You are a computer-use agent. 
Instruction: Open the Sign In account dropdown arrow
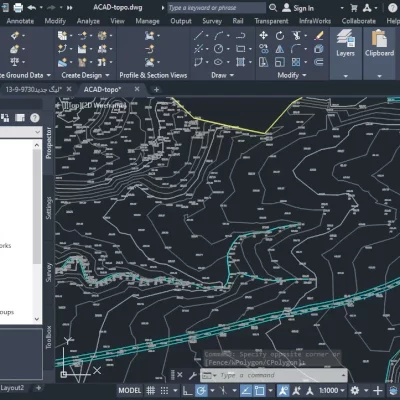pos(342,8)
